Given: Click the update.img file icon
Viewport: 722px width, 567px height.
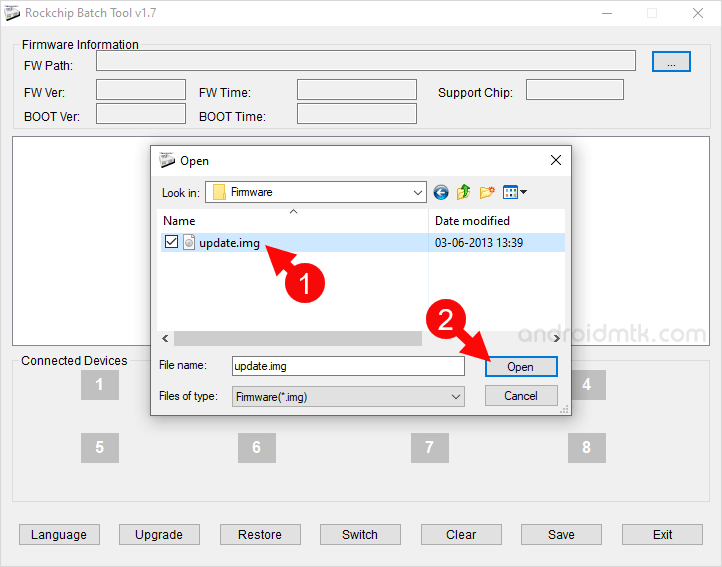Looking at the screenshot, I should point(189,242).
